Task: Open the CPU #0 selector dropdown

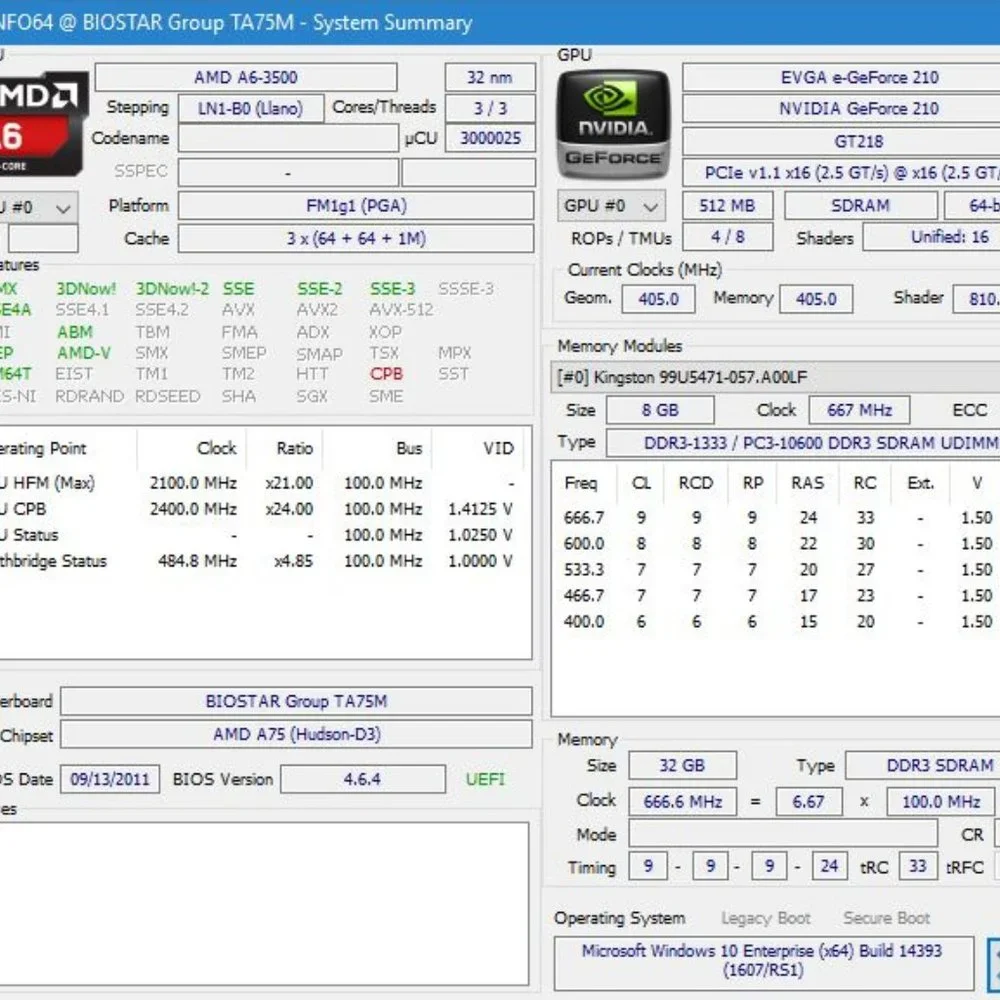Action: (x=38, y=208)
